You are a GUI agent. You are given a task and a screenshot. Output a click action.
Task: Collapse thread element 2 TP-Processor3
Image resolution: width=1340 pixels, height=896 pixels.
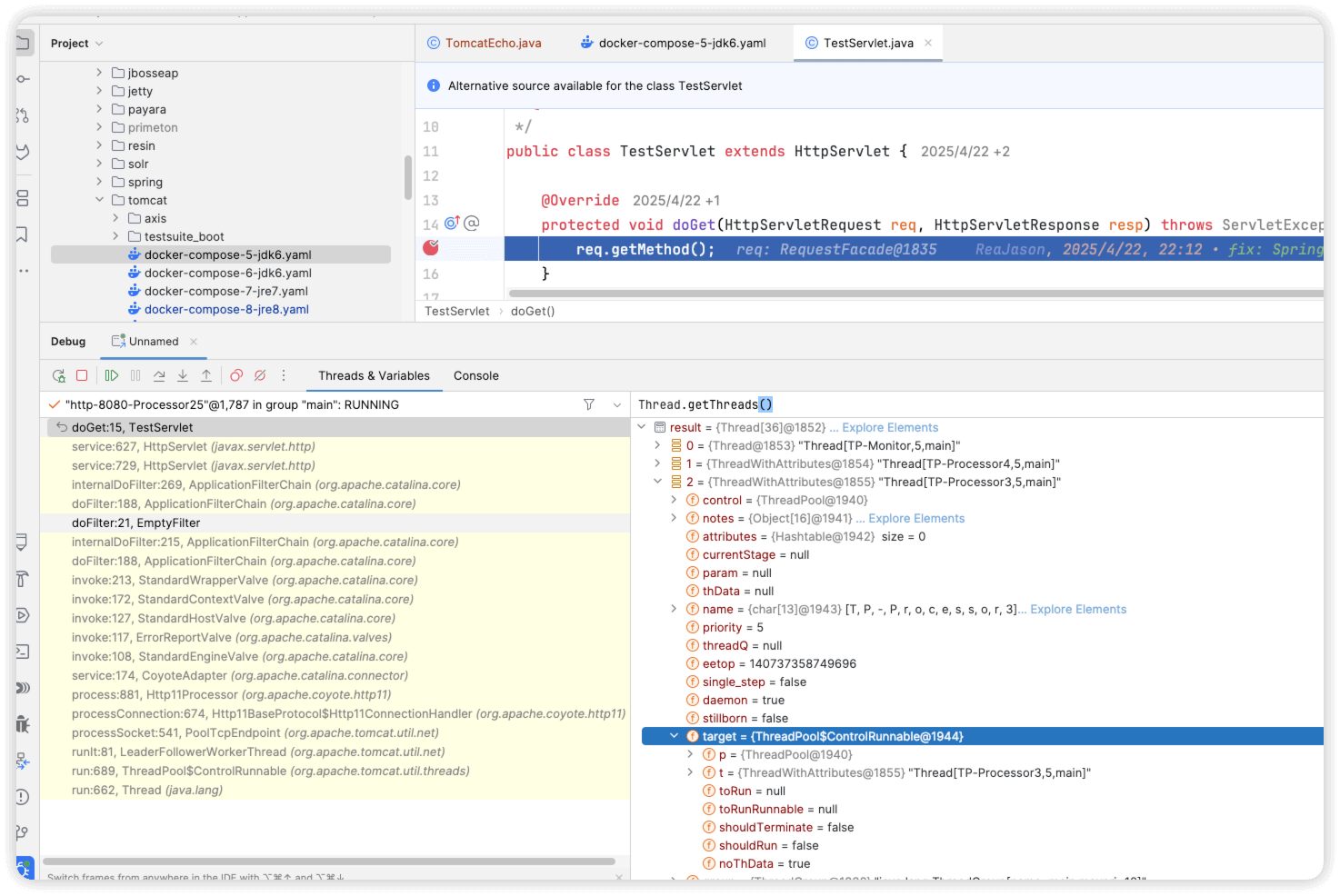(657, 482)
